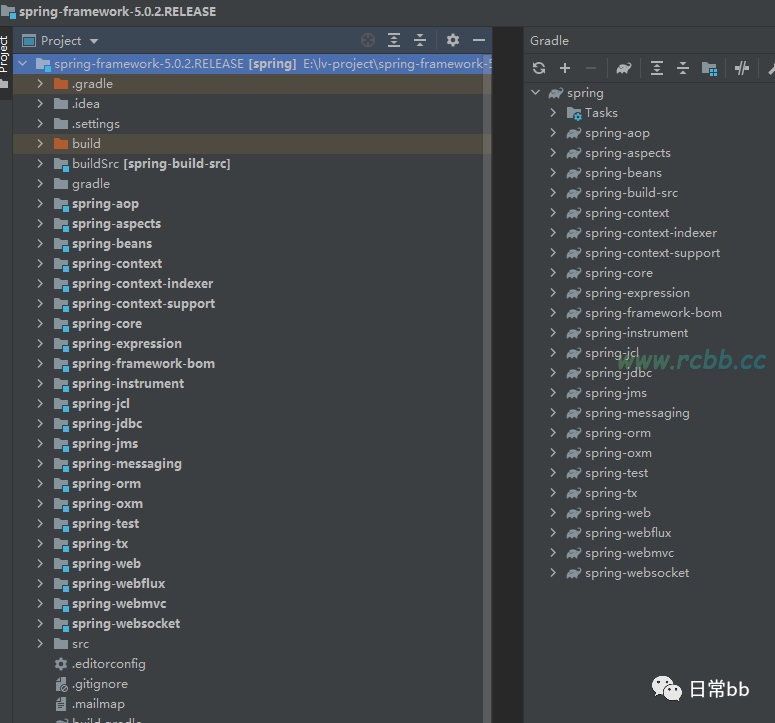
Task: Open the Project view dropdown arrow
Action: click(94, 41)
